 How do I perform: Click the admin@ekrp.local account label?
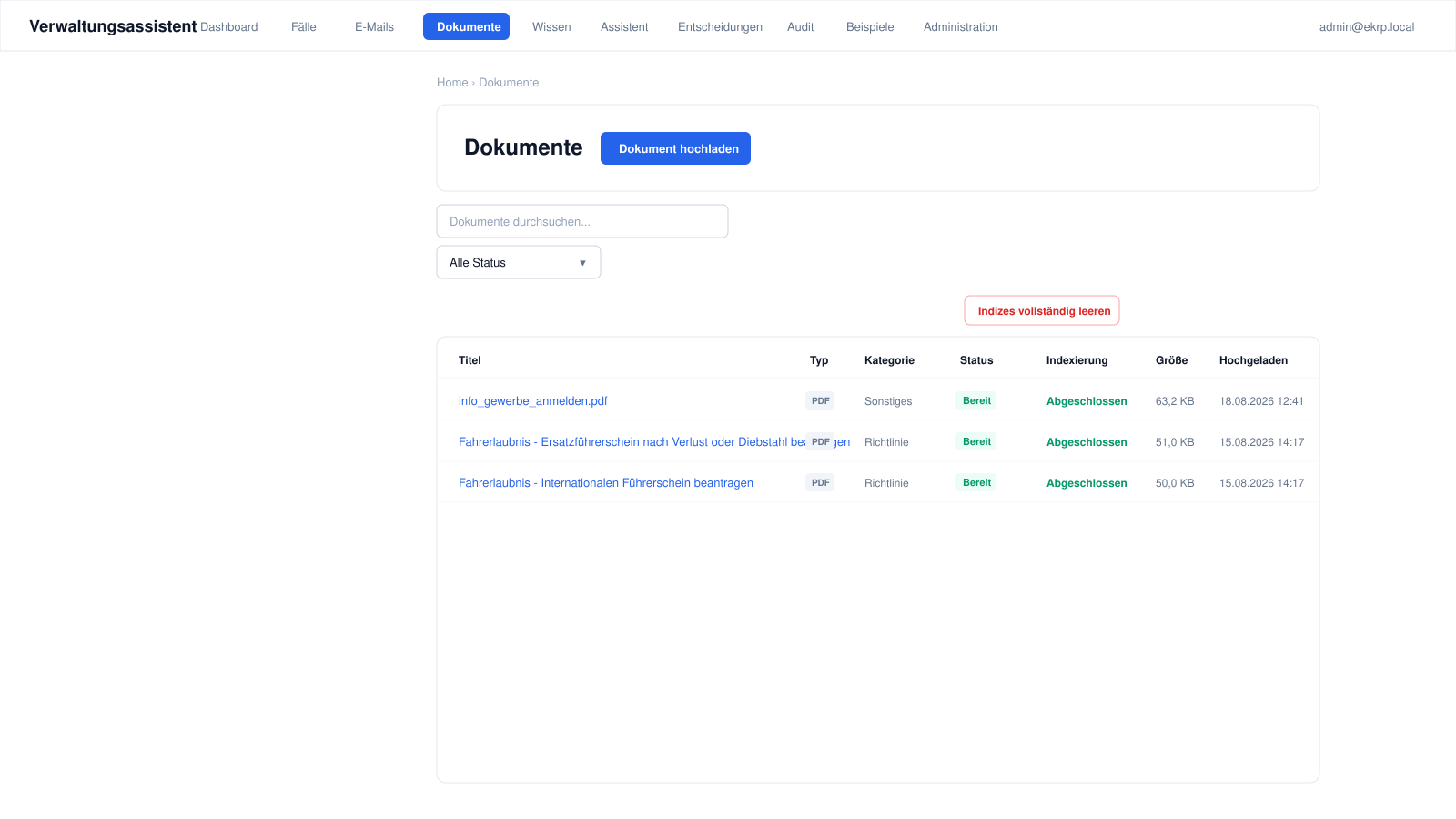(1367, 27)
